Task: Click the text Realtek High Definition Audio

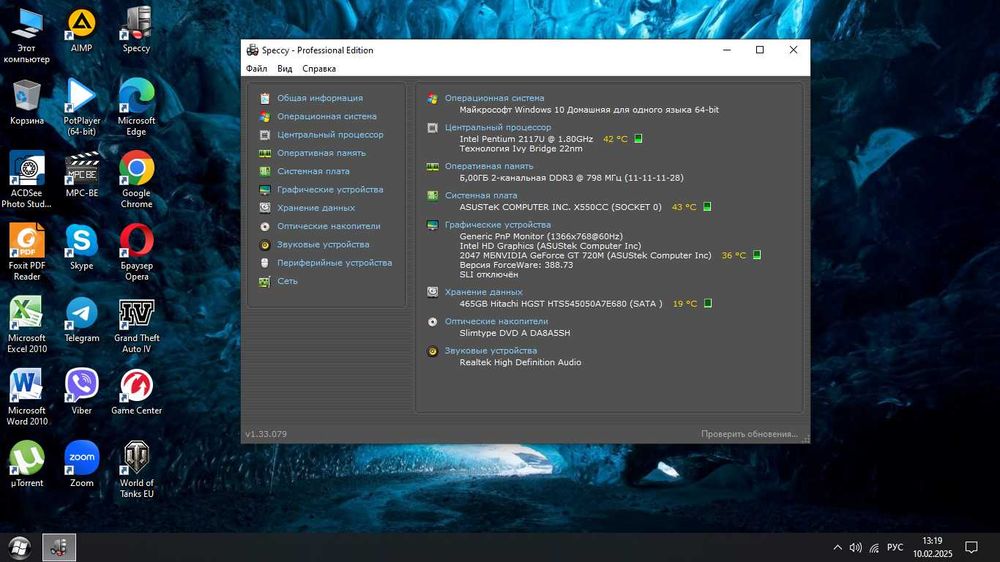Action: [x=520, y=362]
